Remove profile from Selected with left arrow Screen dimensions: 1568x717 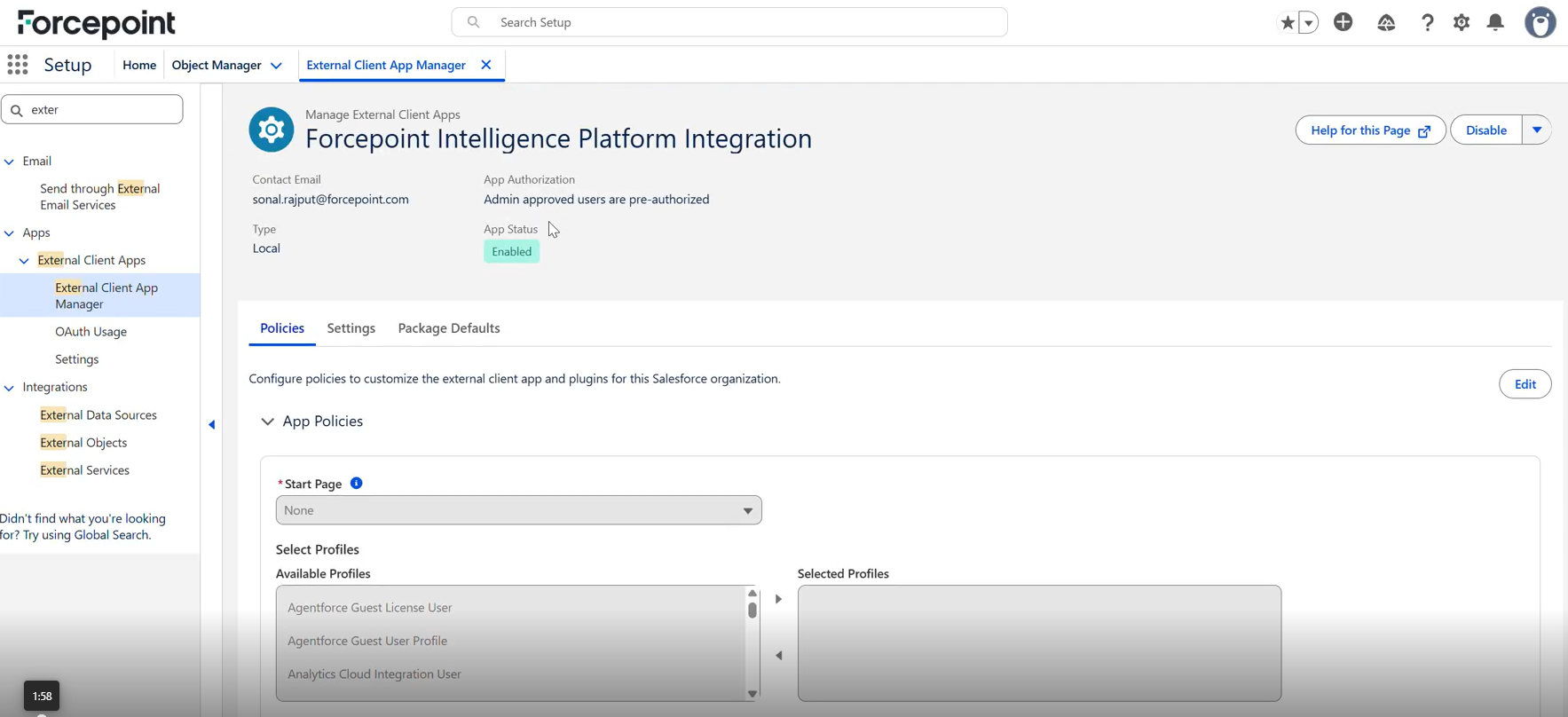click(779, 656)
